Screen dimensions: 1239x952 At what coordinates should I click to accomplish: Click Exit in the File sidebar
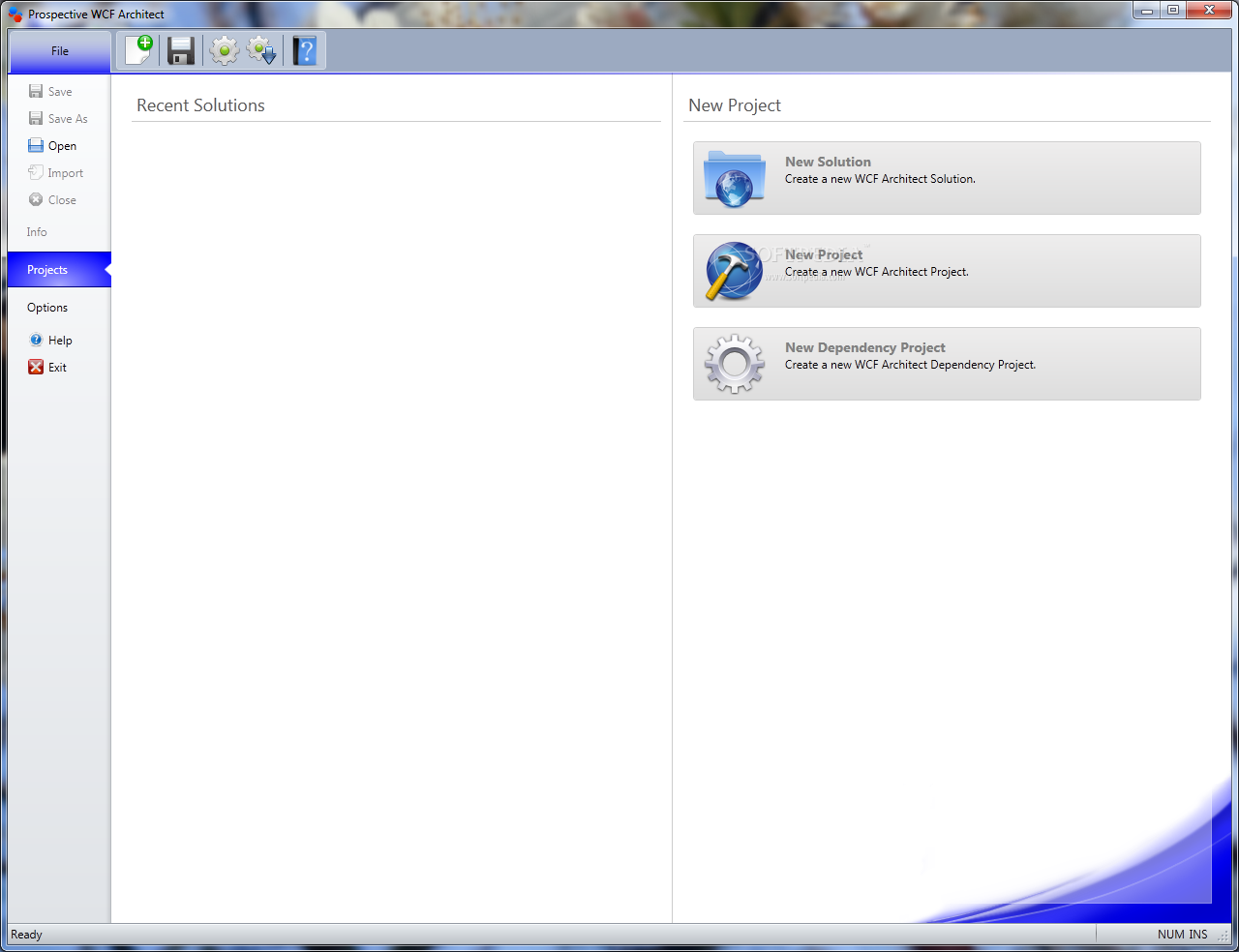tap(47, 368)
